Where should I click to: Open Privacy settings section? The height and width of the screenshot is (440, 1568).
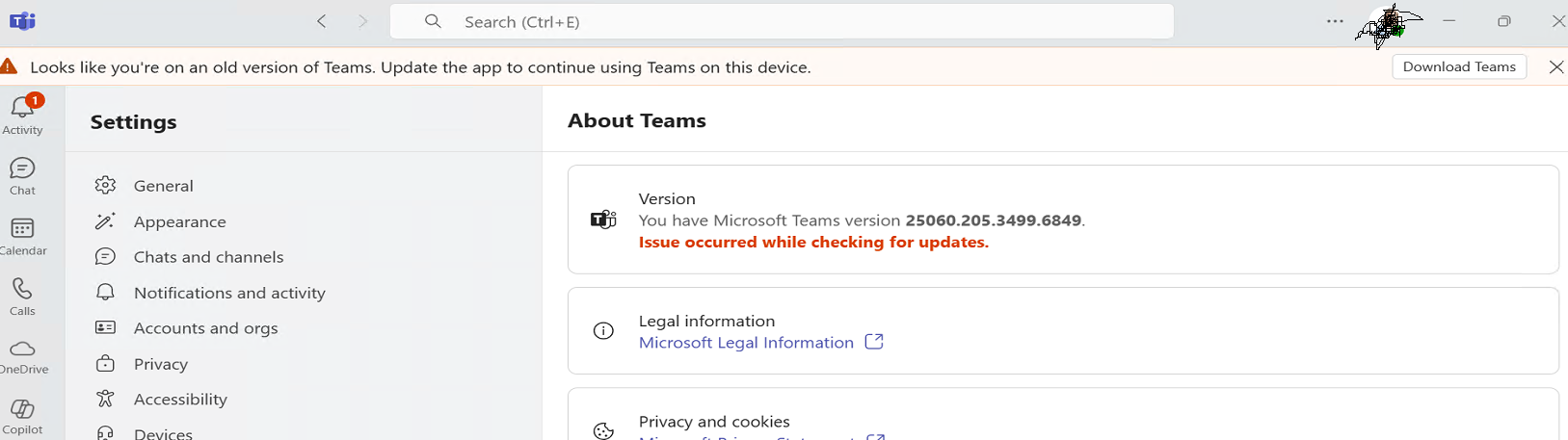(161, 364)
